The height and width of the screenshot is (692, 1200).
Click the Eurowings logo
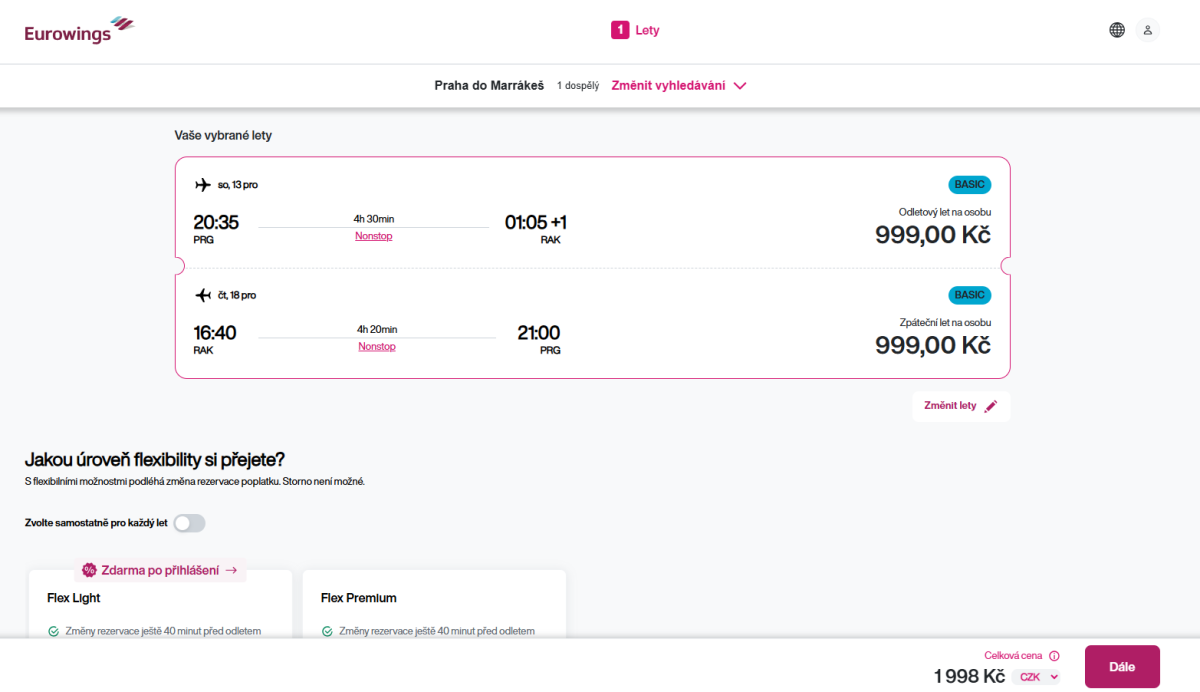[79, 31]
